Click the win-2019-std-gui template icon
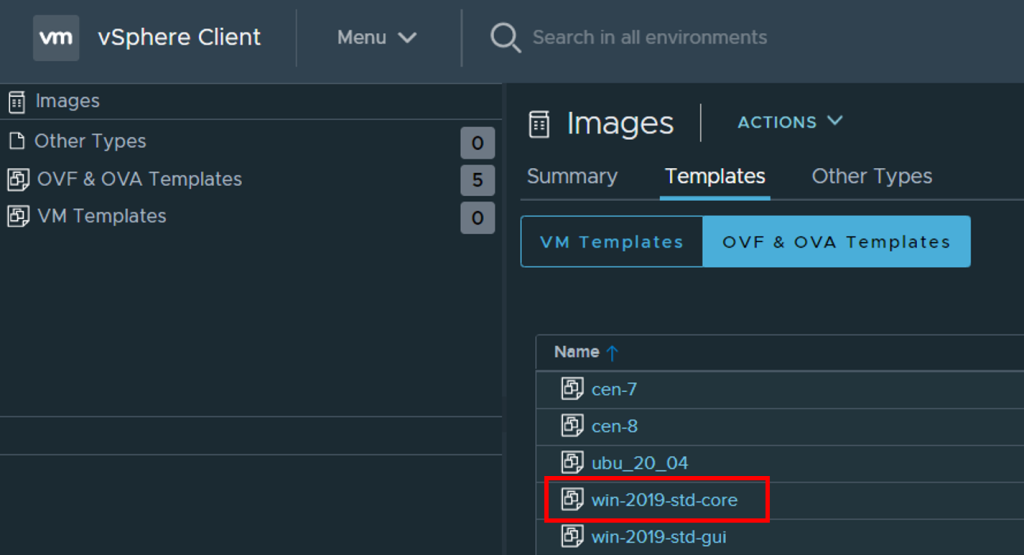1024x555 pixels. [572, 536]
